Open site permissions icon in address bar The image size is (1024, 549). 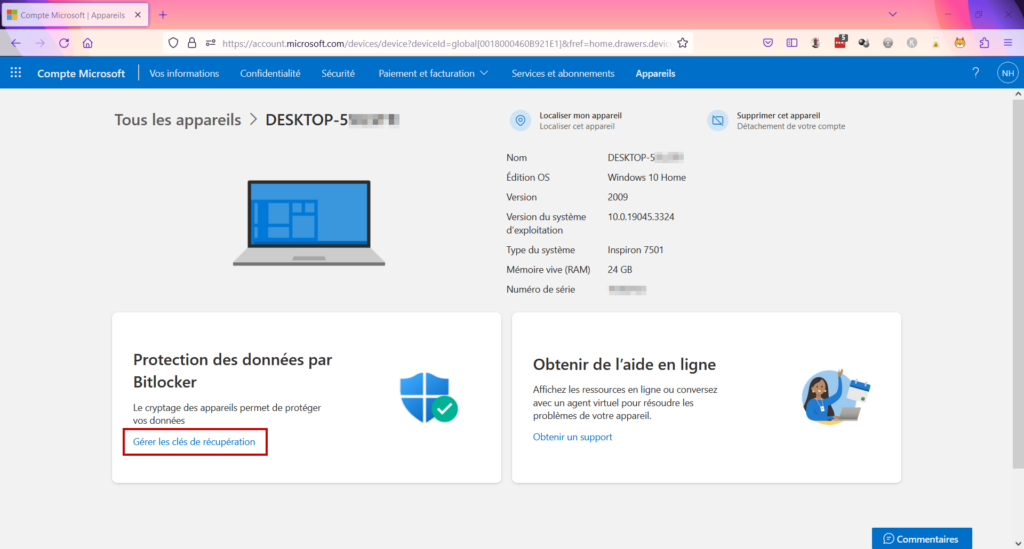[x=210, y=43]
